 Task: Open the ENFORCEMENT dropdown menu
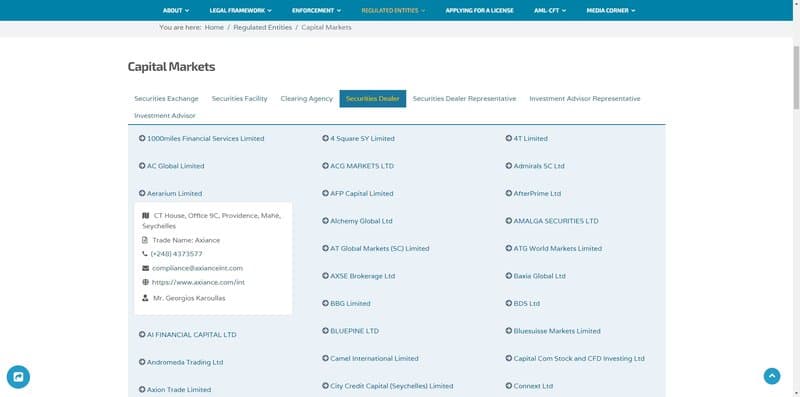[x=316, y=10]
